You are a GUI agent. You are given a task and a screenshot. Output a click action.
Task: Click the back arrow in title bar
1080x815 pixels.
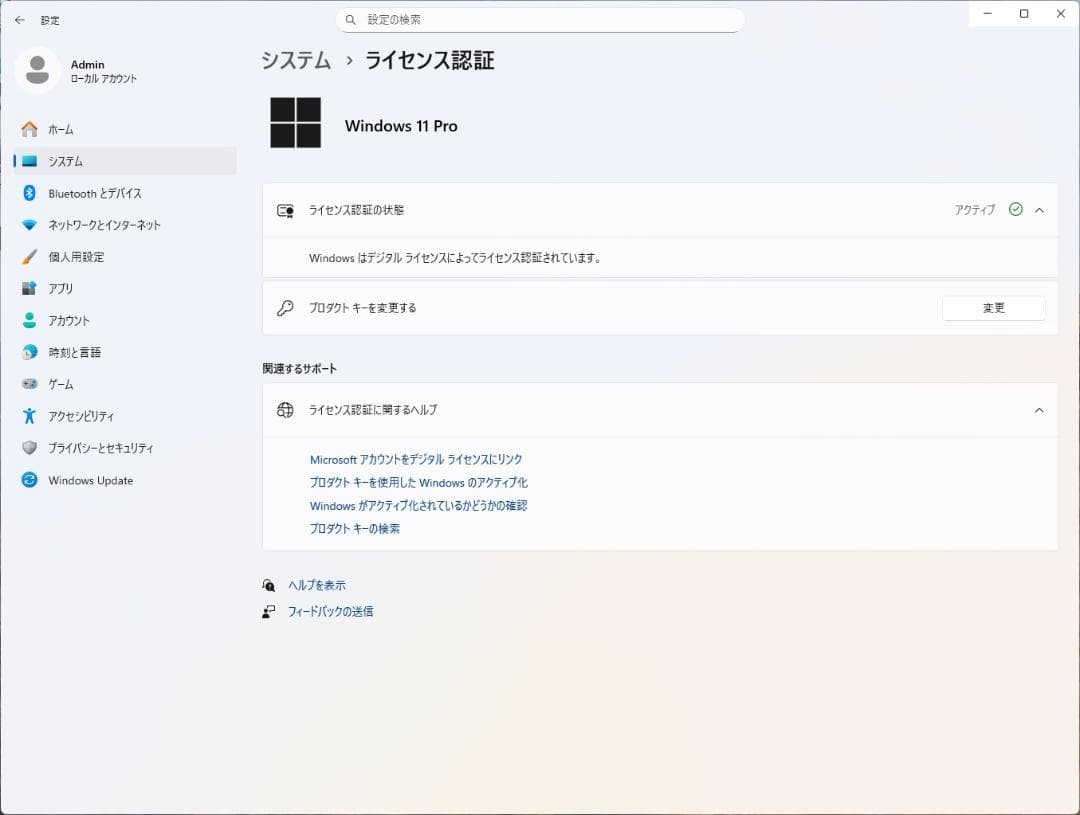click(x=19, y=20)
